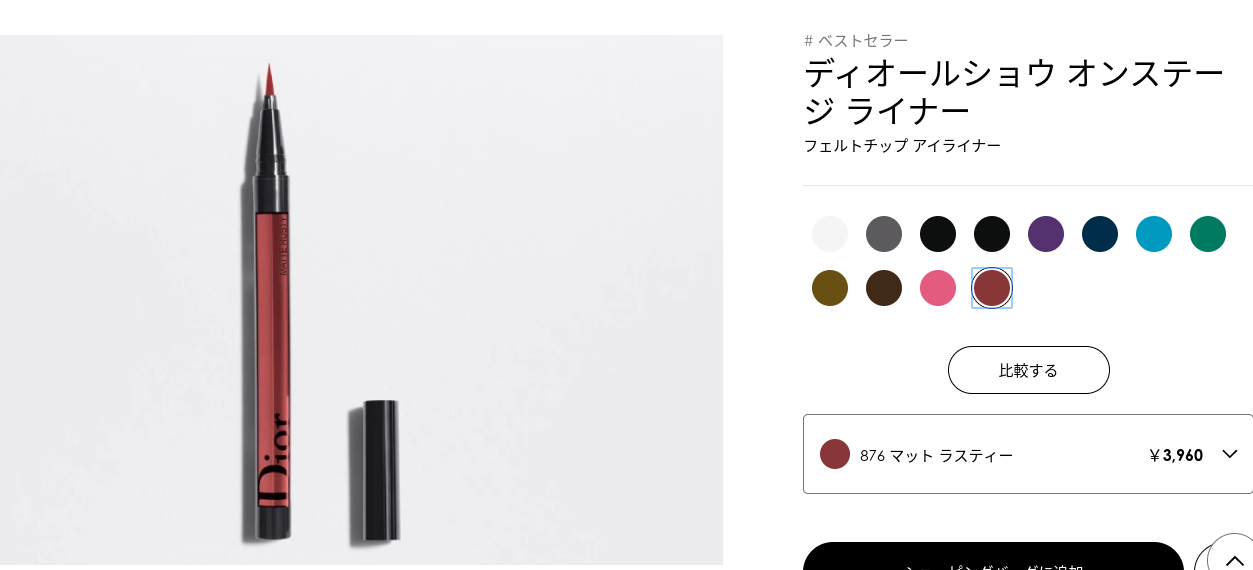Screen dimensions: 1253x570
Task: Click the ¥3,960 price in shade selector
Action: [1176, 455]
